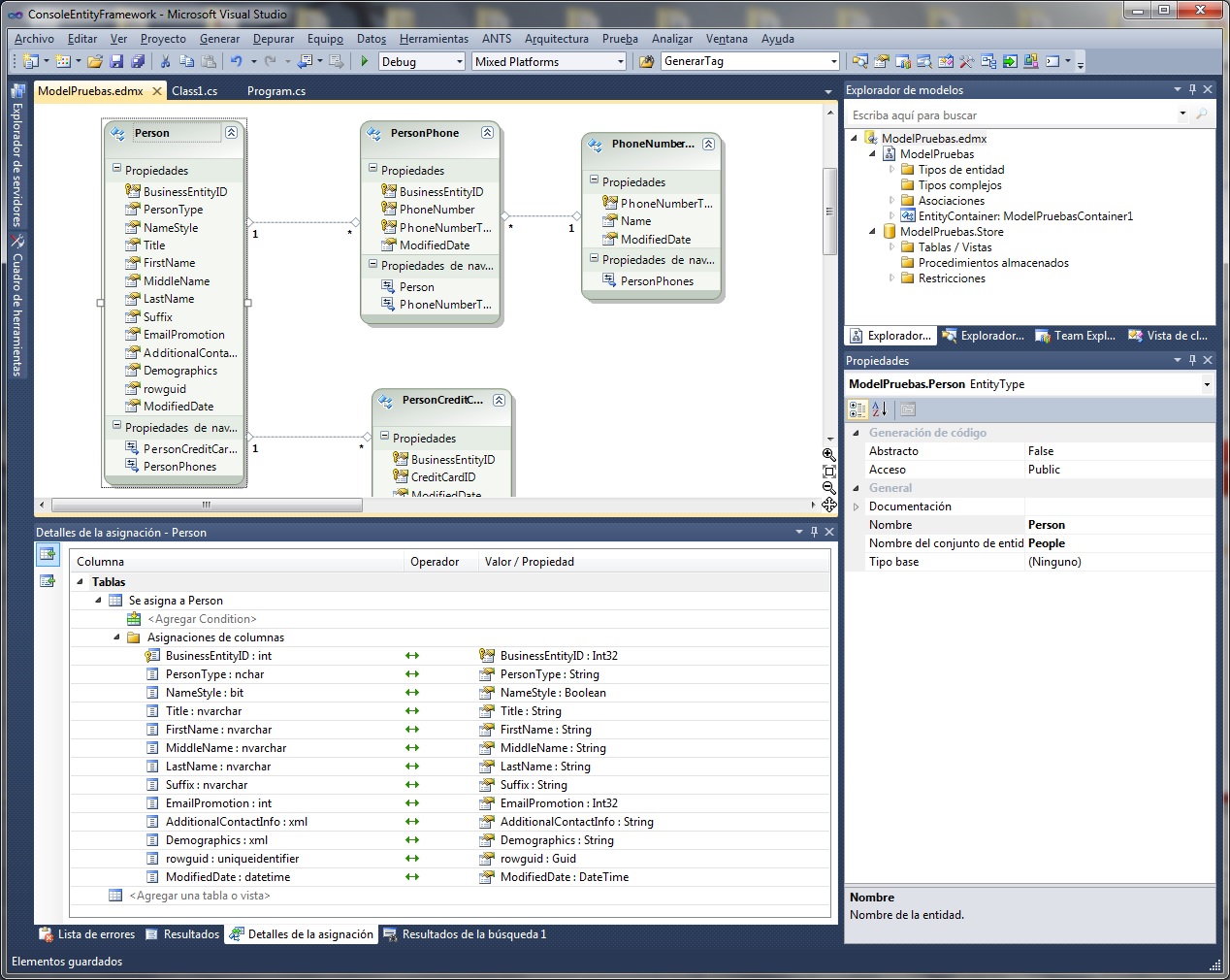
Task: Pin the Propiedades panel
Action: click(1193, 360)
